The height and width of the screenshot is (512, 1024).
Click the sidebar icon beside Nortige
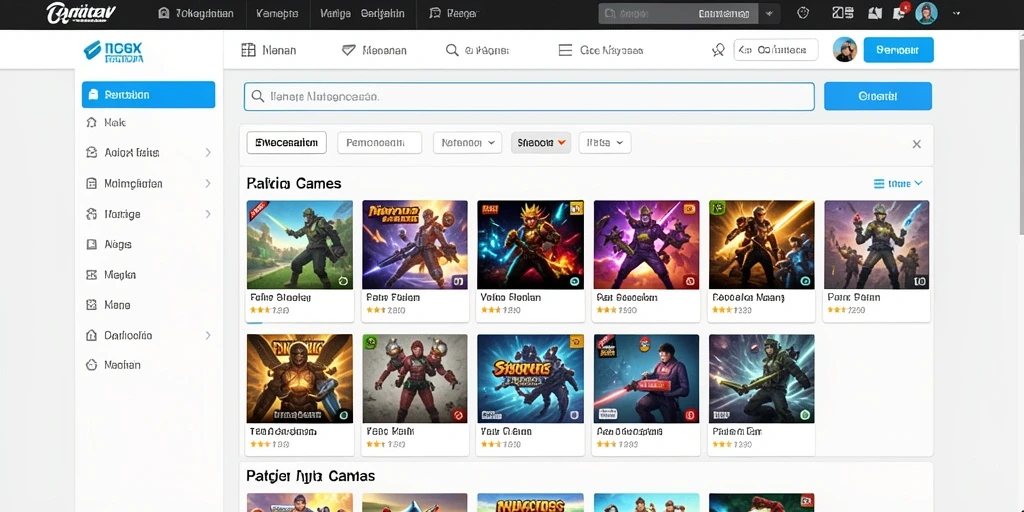point(92,214)
